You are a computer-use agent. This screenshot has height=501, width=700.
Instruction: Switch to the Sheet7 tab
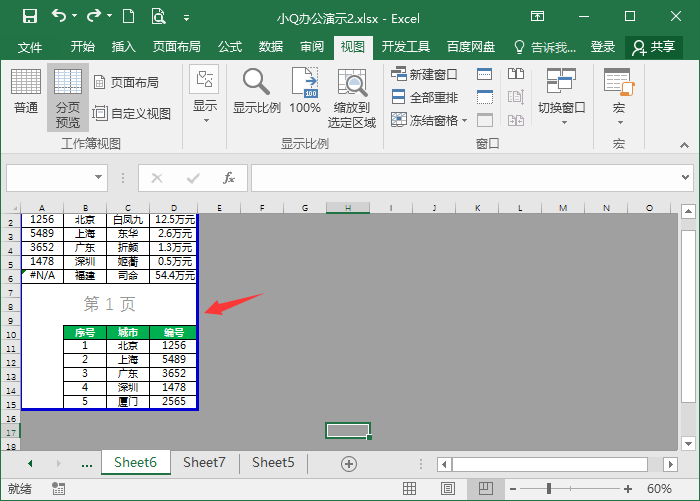pos(204,462)
